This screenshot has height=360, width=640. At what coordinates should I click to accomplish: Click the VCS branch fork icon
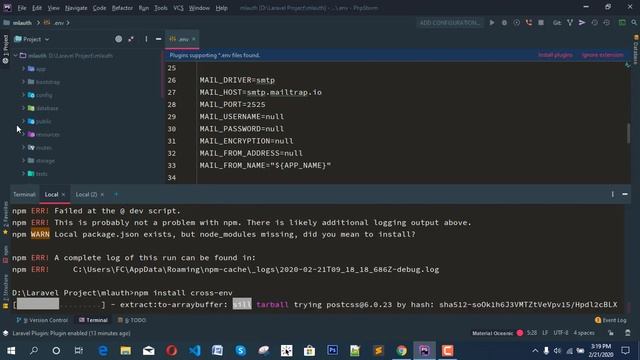point(570,23)
